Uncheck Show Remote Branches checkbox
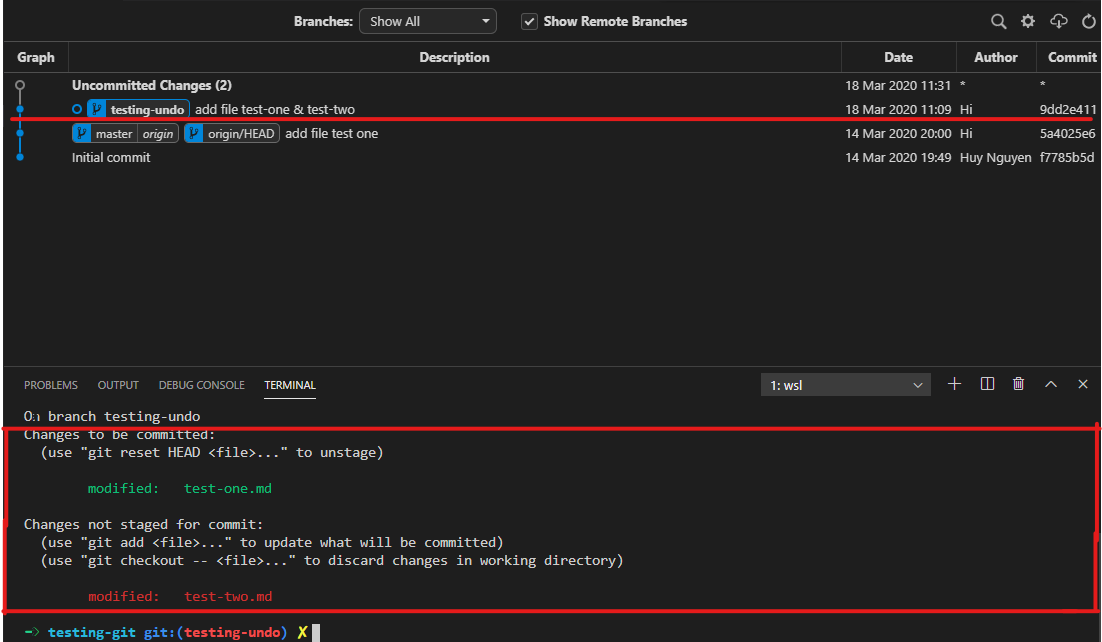 530,21
